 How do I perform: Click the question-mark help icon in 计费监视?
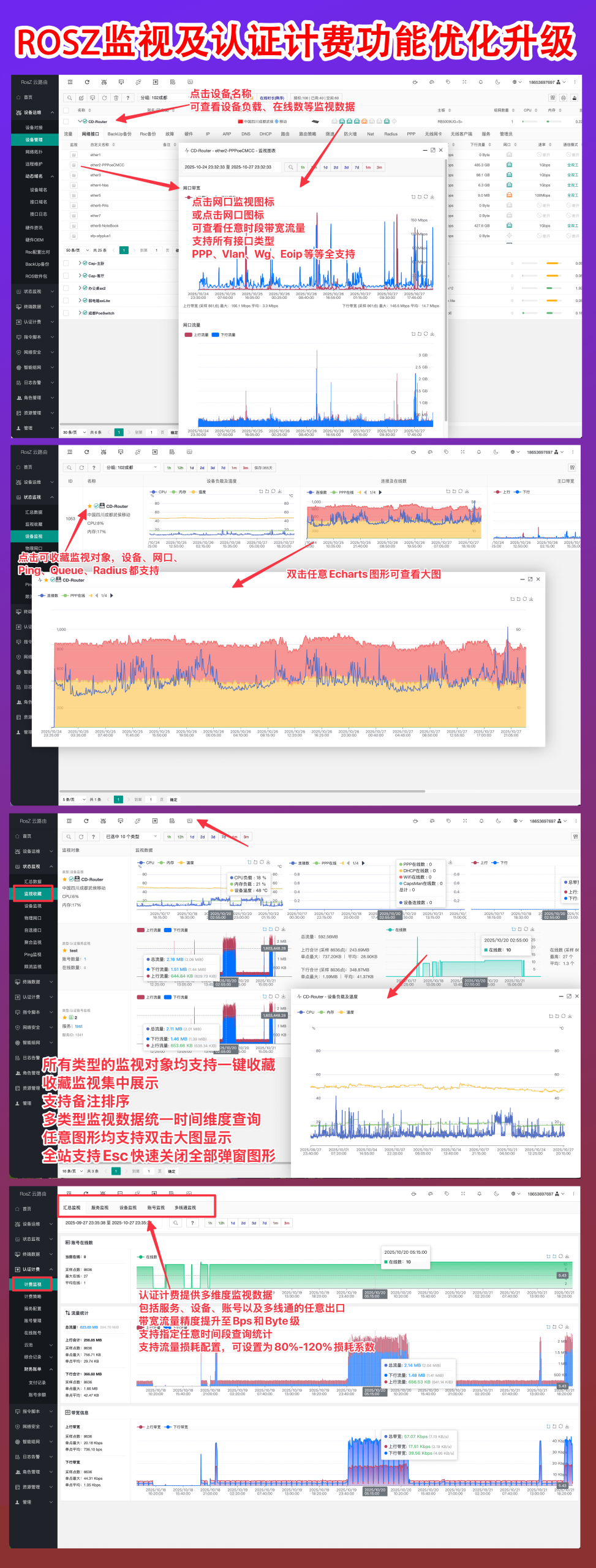192,1223
